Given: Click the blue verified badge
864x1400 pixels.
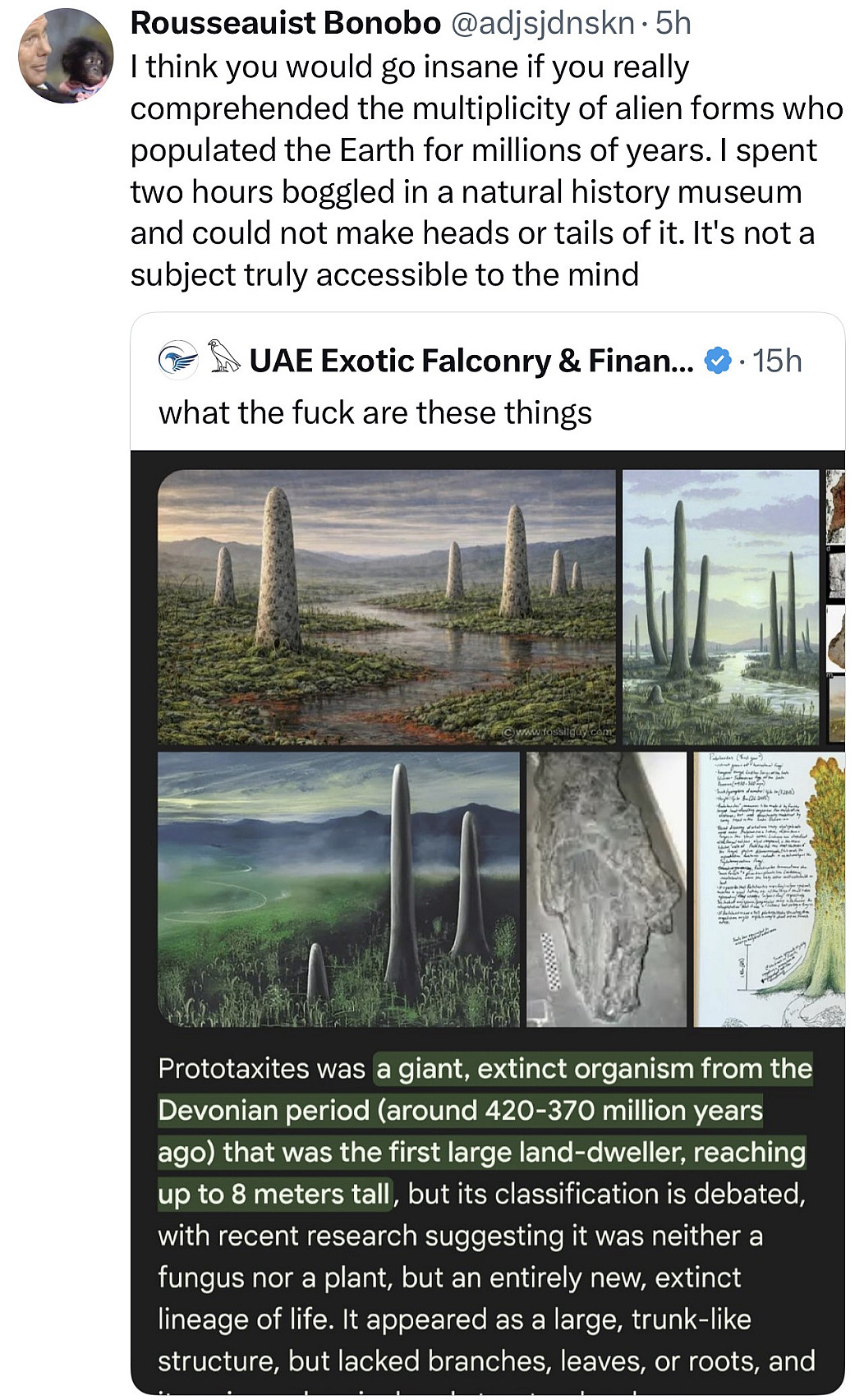Looking at the screenshot, I should pos(719,361).
